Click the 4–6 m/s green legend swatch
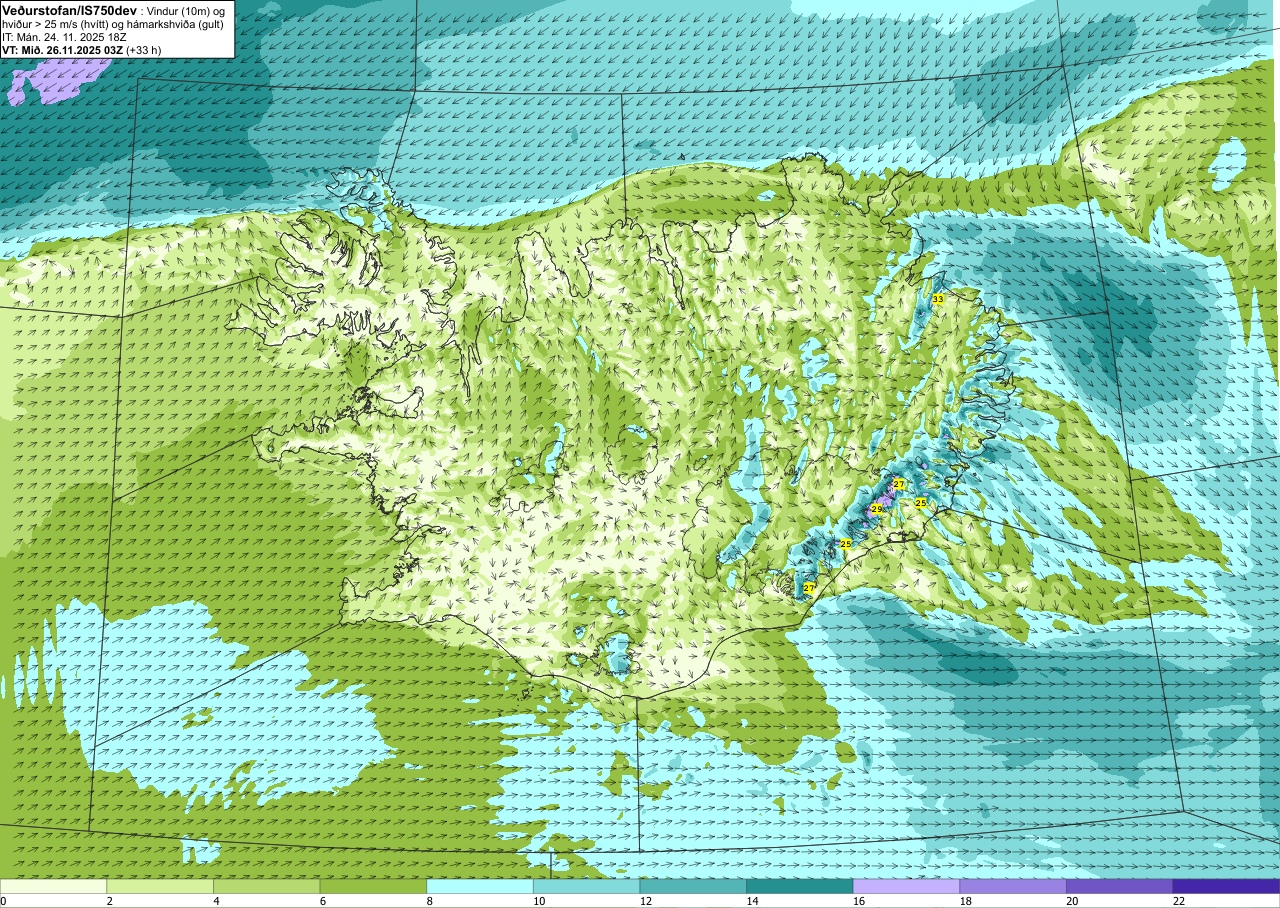Screen dimensions: 1280x908 [267, 886]
